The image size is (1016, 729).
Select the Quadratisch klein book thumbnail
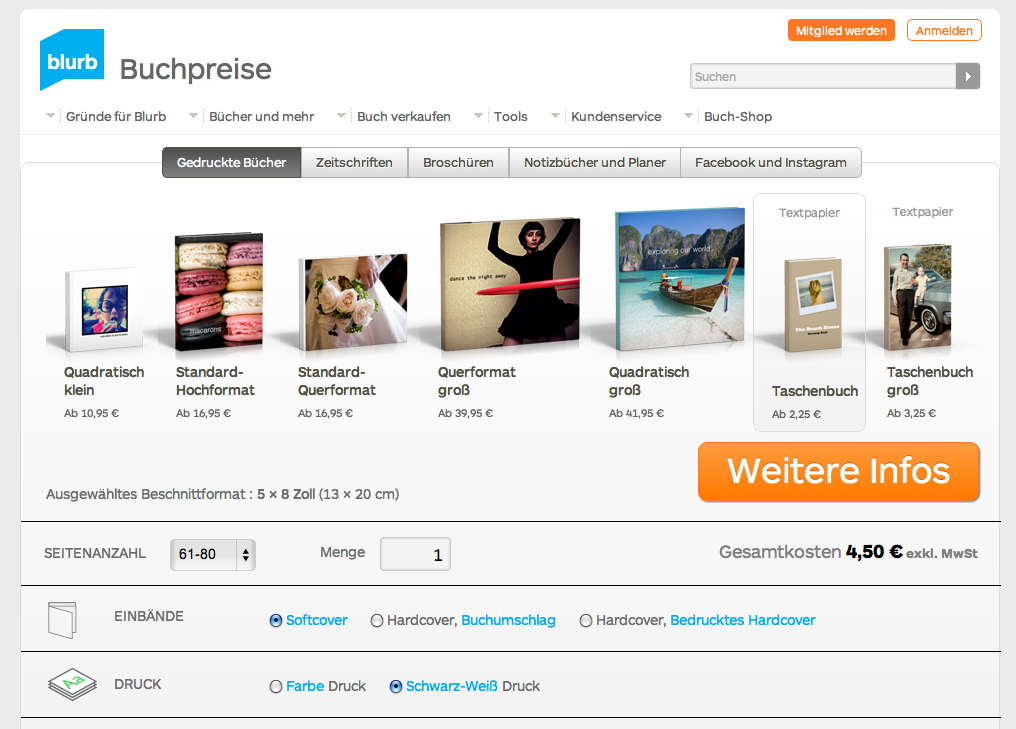click(104, 310)
